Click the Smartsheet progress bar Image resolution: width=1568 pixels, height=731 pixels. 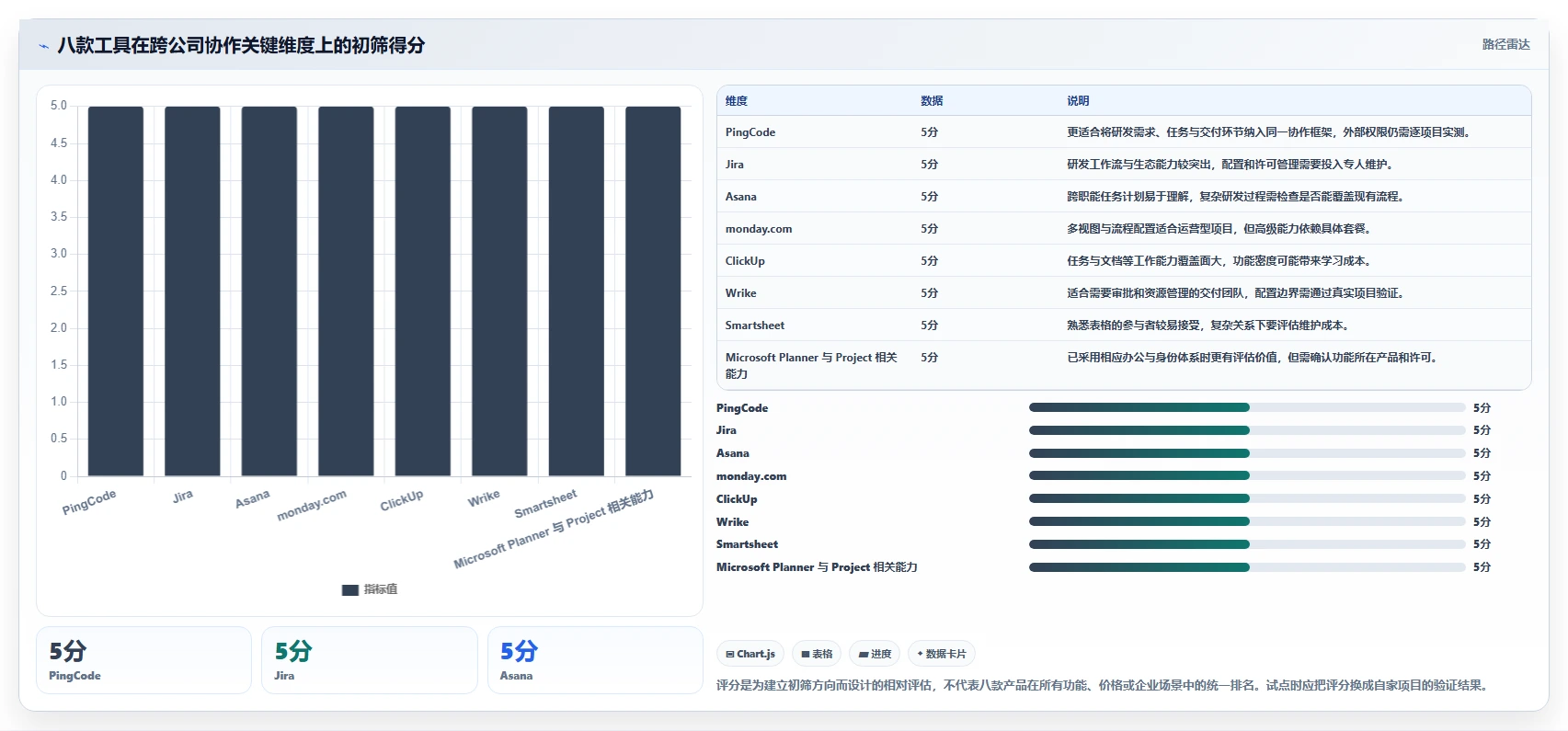pos(1247,544)
